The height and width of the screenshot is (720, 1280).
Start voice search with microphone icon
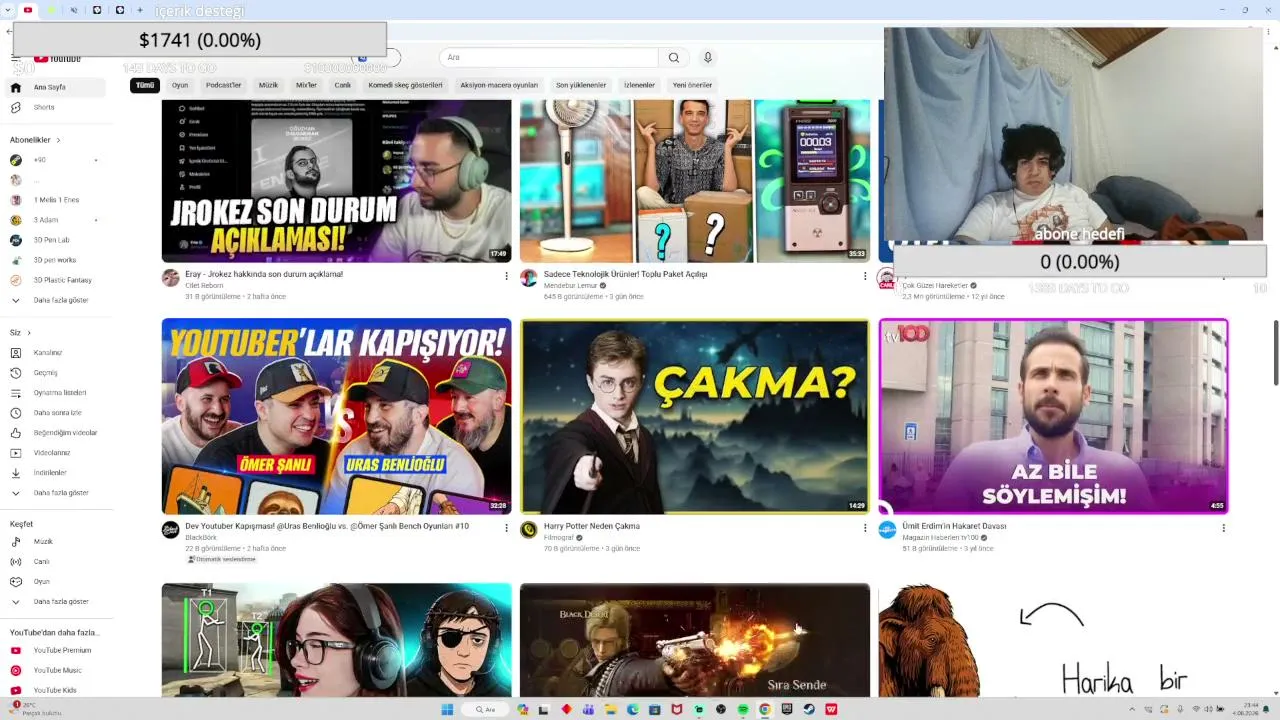click(x=708, y=58)
